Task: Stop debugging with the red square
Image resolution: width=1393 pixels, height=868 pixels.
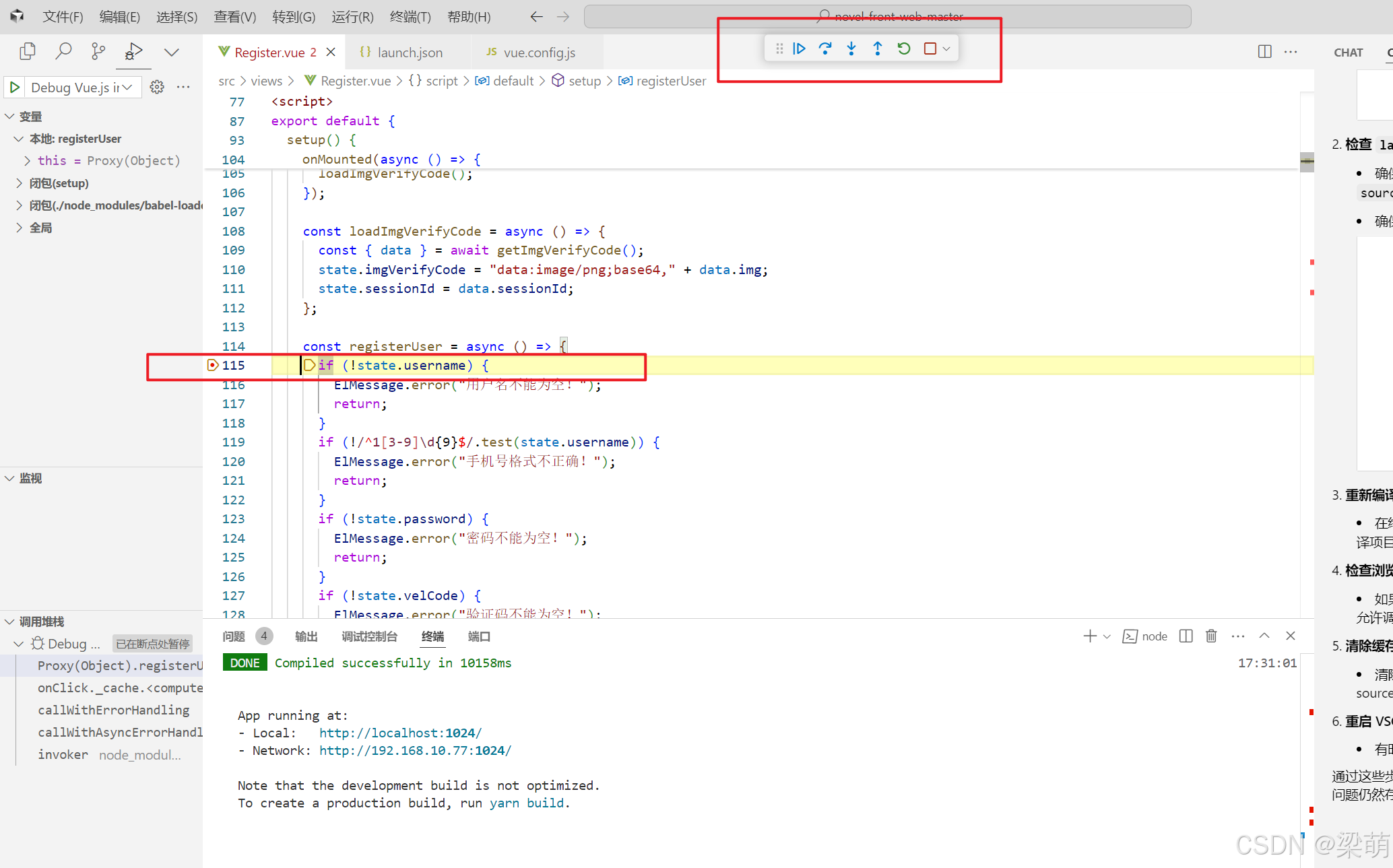Action: [x=930, y=48]
